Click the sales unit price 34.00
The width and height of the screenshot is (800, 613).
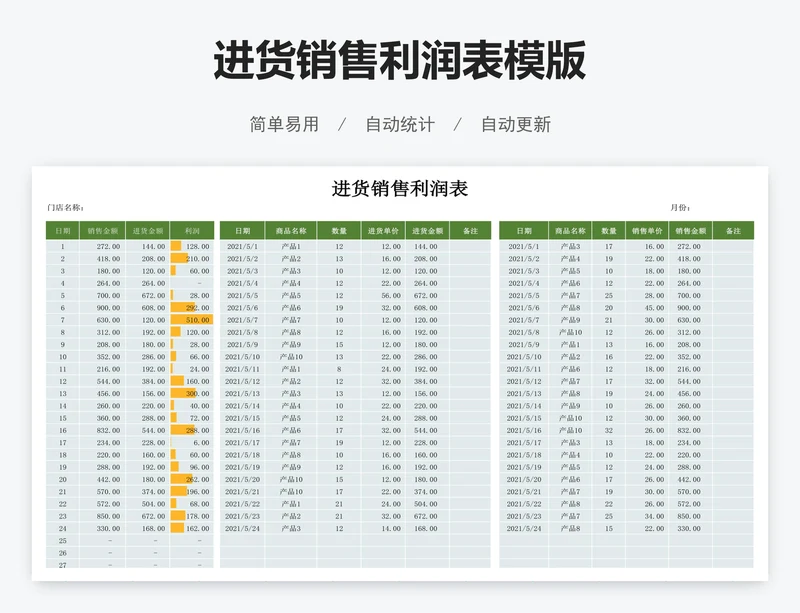pos(647,516)
